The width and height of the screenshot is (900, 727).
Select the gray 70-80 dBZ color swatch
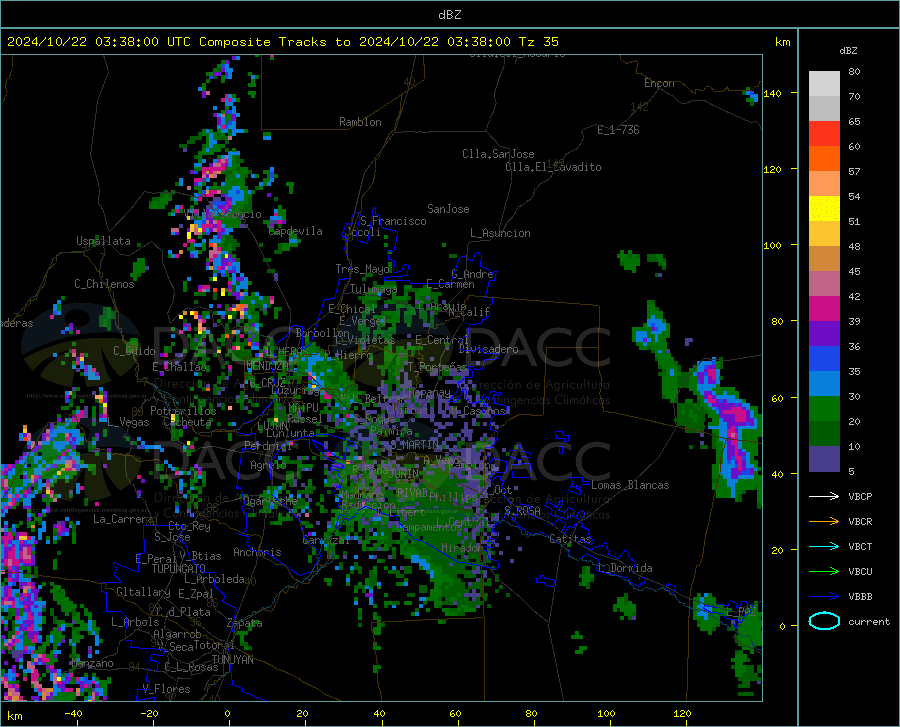[x=824, y=84]
